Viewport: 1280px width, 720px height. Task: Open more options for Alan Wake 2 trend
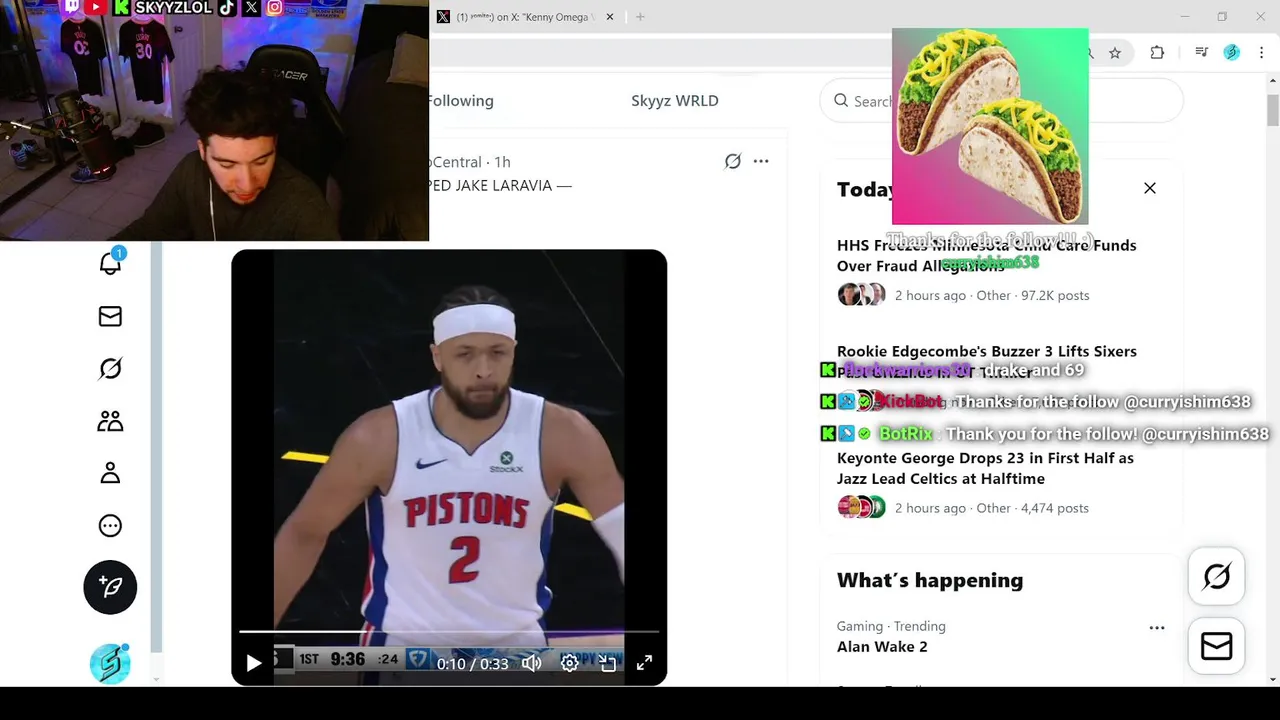pyautogui.click(x=1157, y=628)
